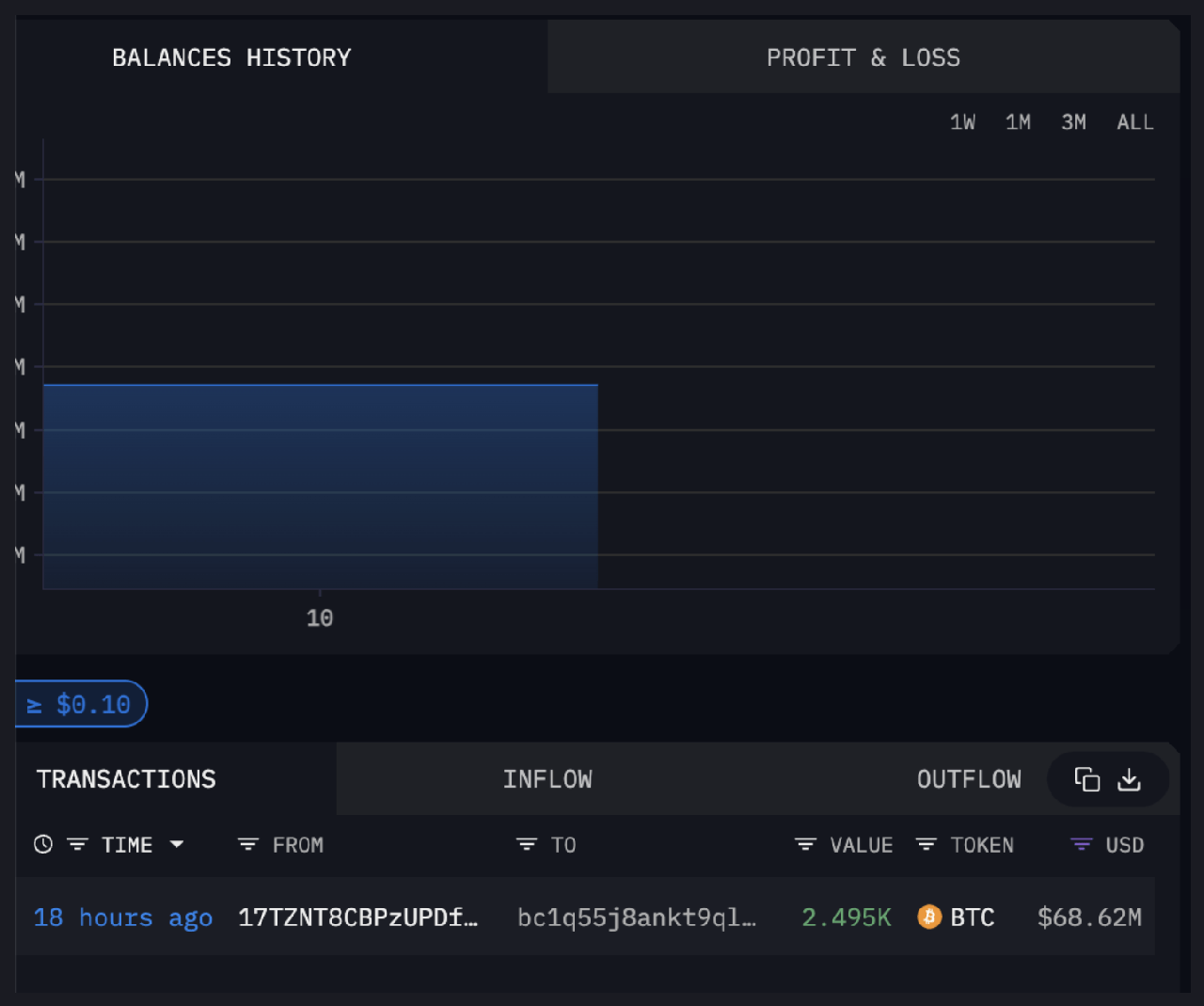Open the TOKEN column filter icon

926,845
